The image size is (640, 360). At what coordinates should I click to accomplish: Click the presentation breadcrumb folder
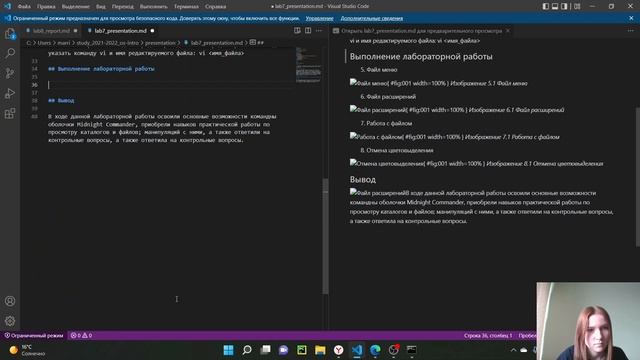click(160, 42)
